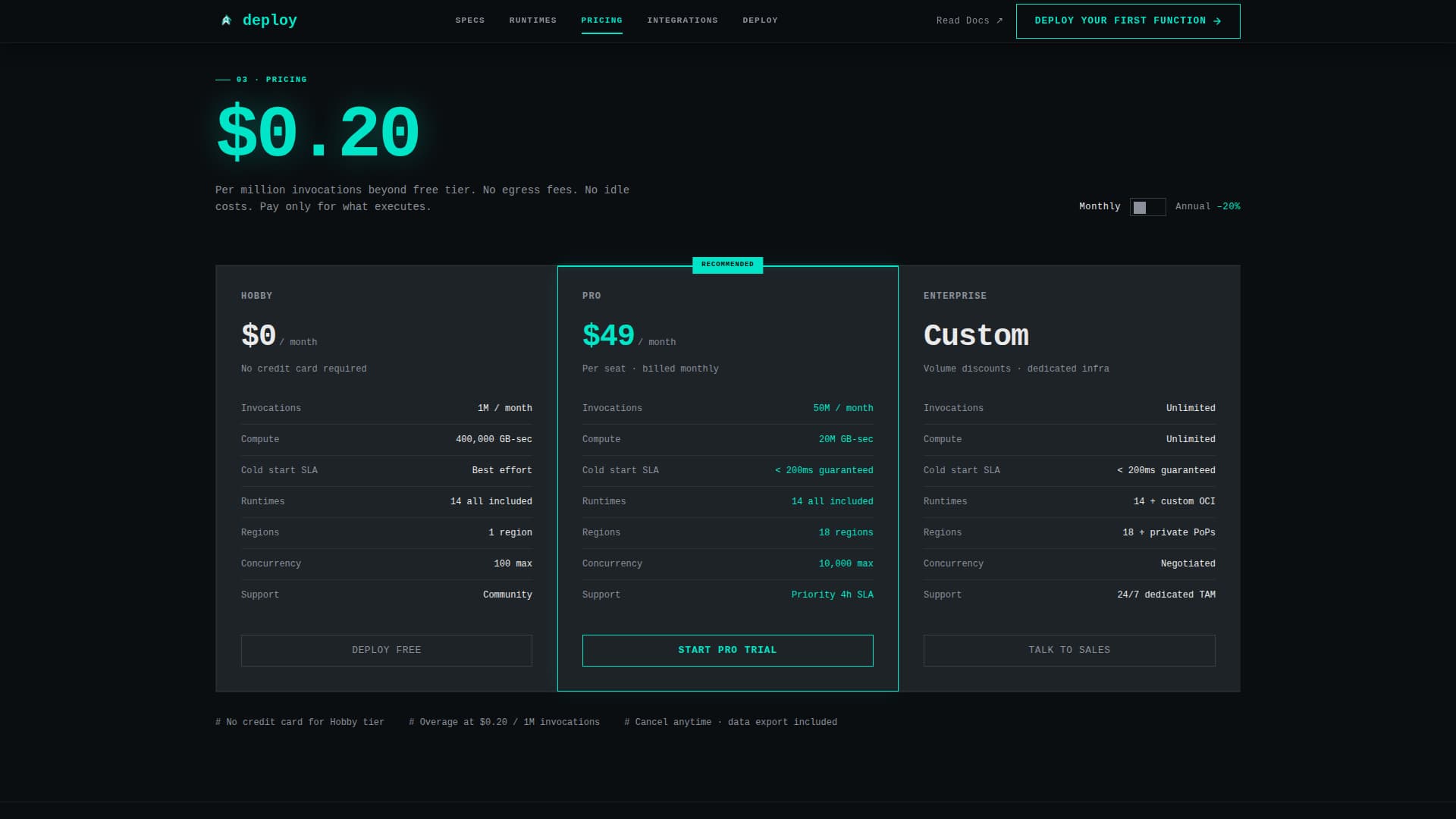Click the deploy rocket logo icon
This screenshot has width=1456, height=819.
[x=226, y=20]
